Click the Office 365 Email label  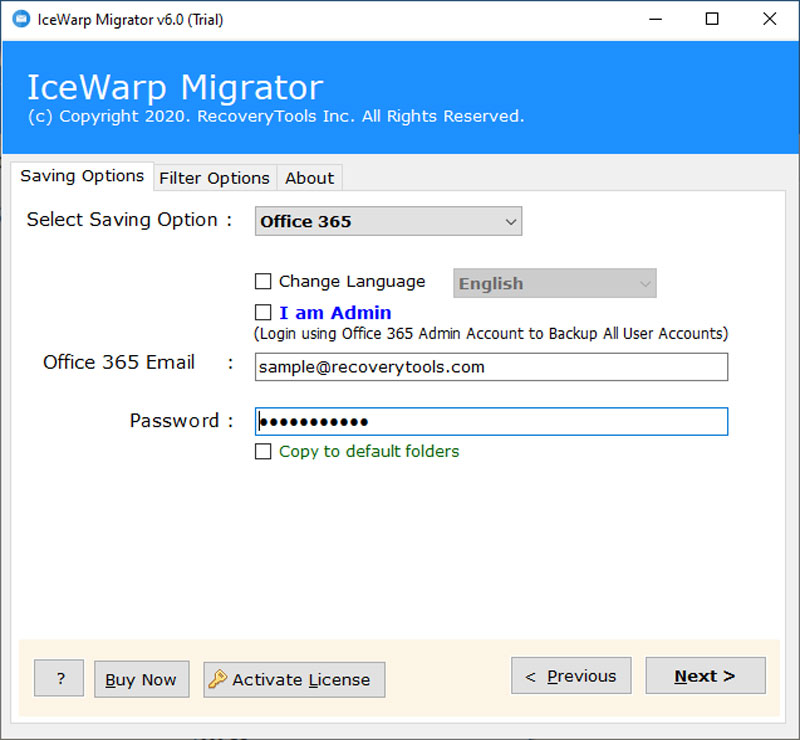tap(119, 362)
